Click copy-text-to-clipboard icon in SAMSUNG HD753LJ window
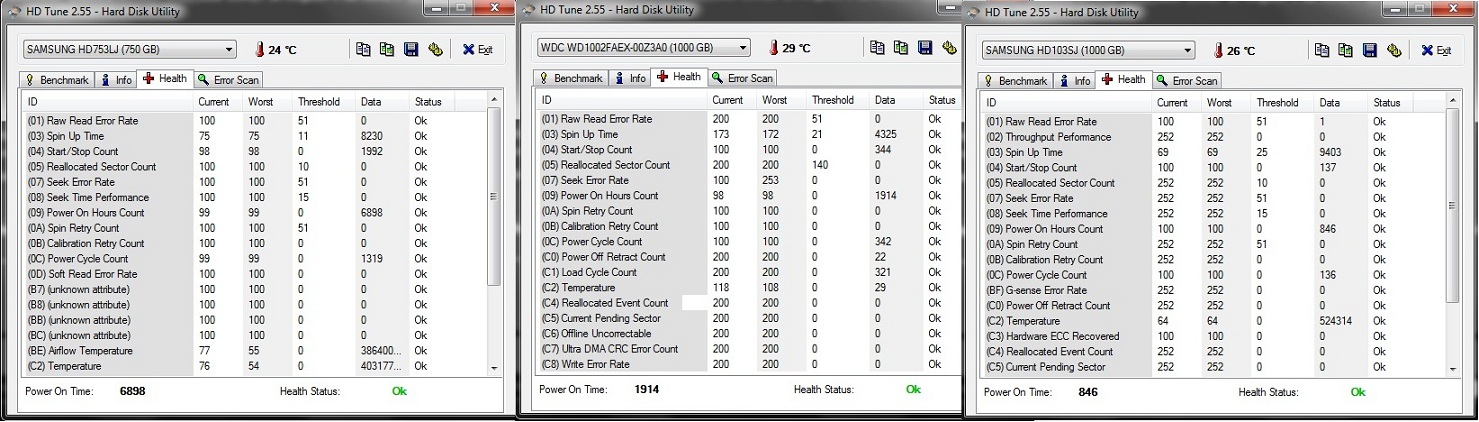Screen dimensions: 1479x422 (x=363, y=49)
